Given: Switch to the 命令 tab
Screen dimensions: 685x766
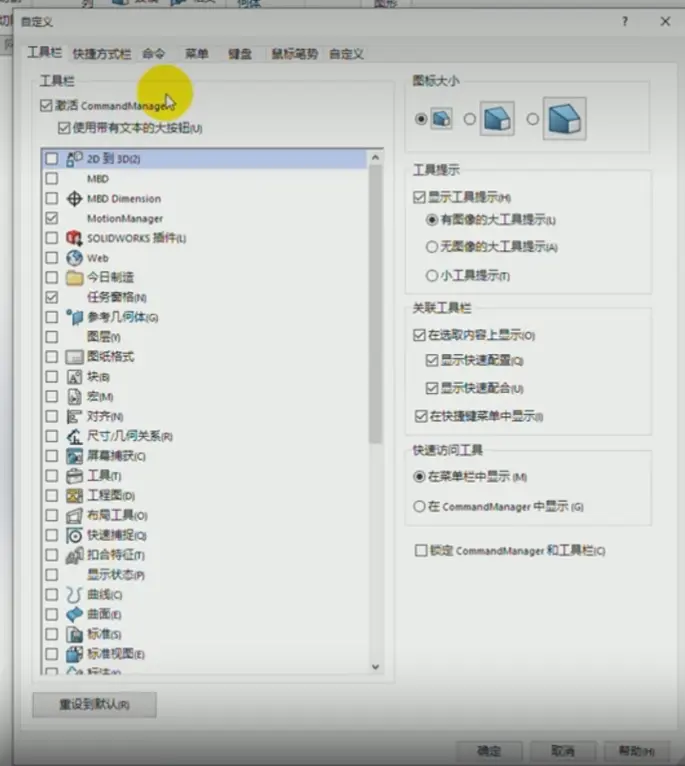Looking at the screenshot, I should [x=153, y=54].
